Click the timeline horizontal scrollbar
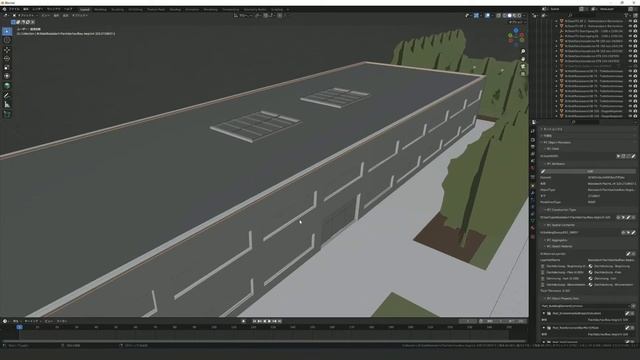 tap(263, 340)
